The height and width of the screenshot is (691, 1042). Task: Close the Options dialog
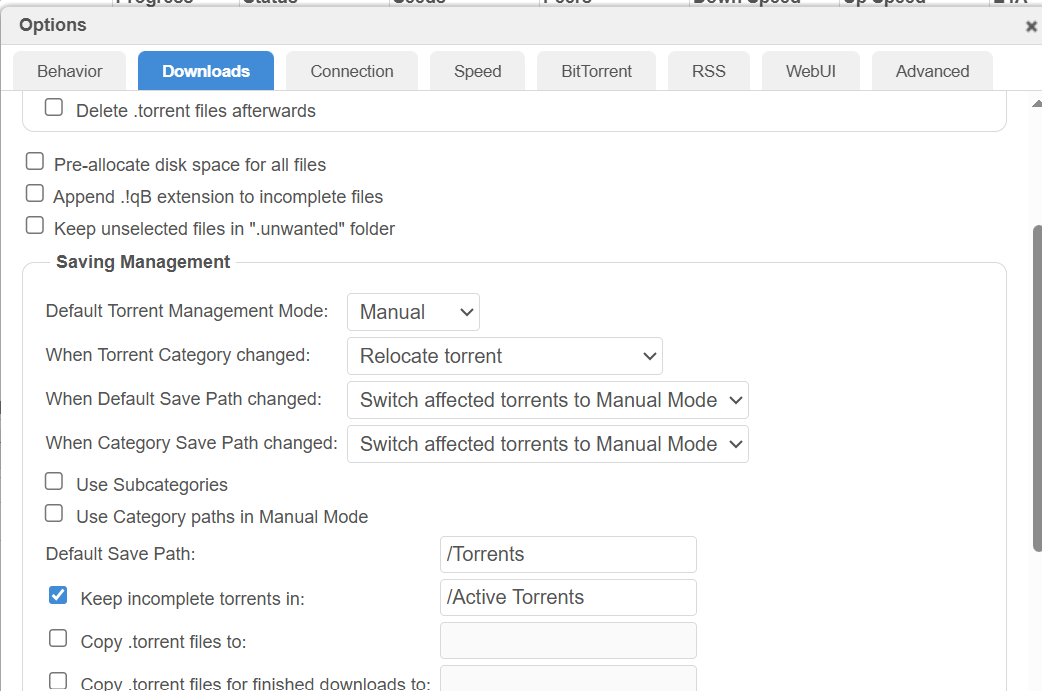pos(1031,27)
